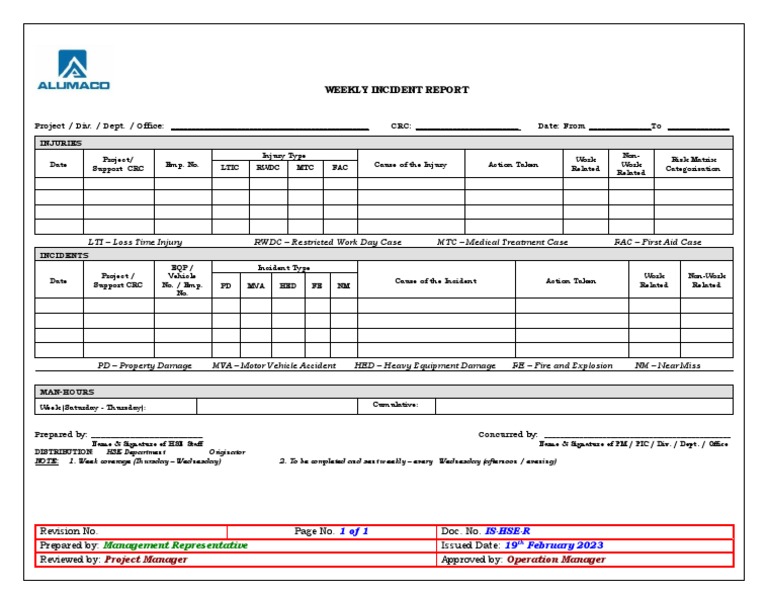Click 'Project/ Support CRC' header in Injuries table
Viewport: 768px width, 594px height.
119,164
